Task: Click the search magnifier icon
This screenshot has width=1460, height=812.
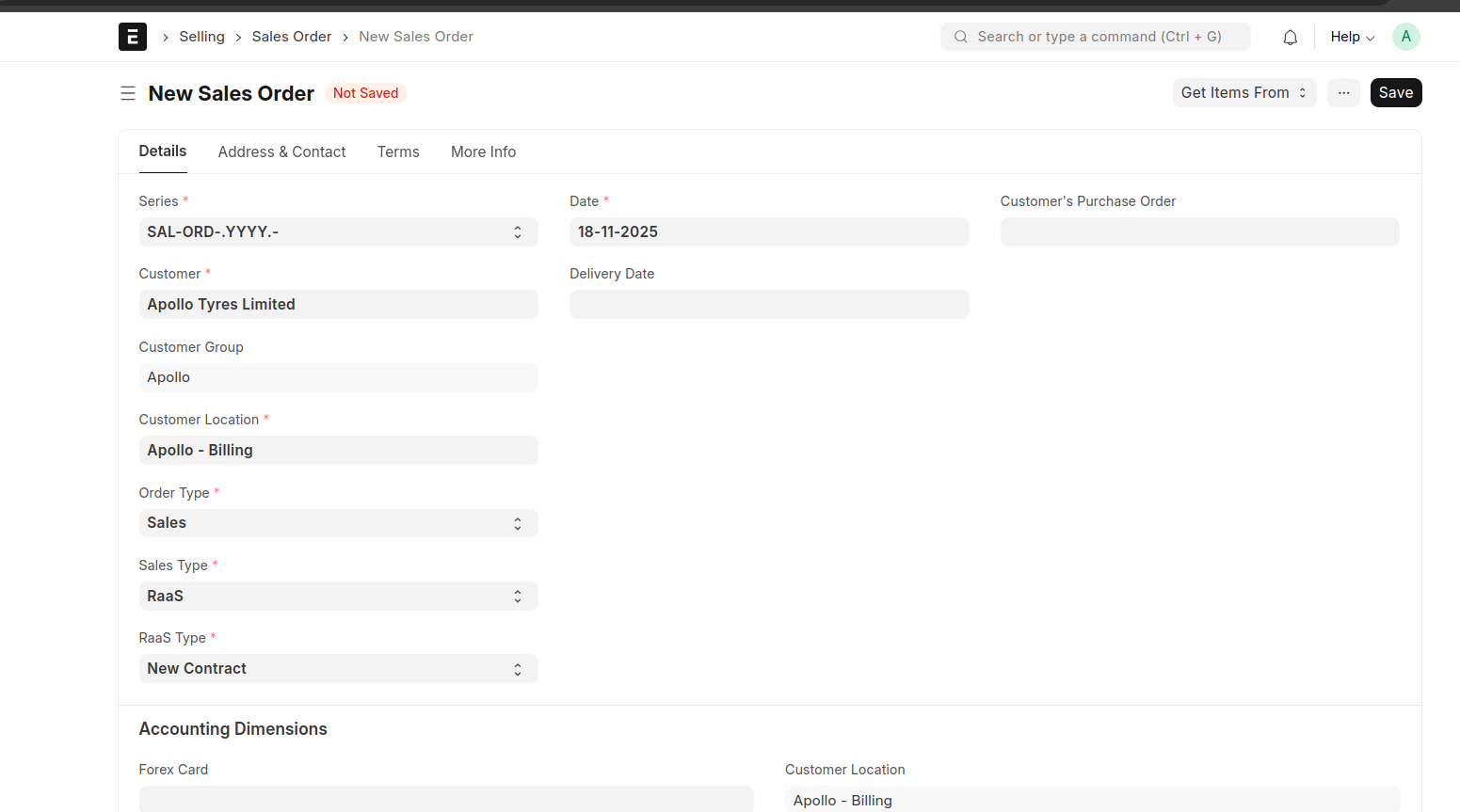Action: click(960, 37)
